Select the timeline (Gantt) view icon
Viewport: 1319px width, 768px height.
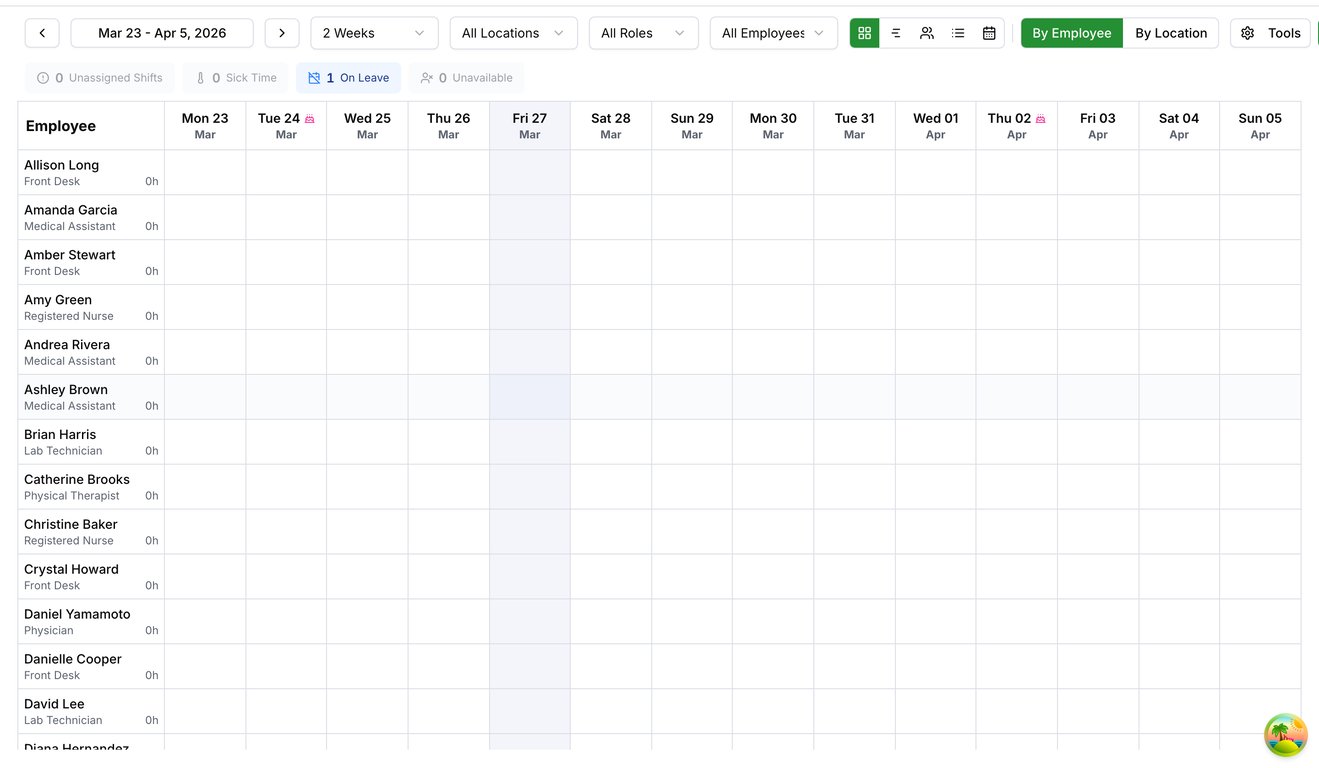coord(896,33)
